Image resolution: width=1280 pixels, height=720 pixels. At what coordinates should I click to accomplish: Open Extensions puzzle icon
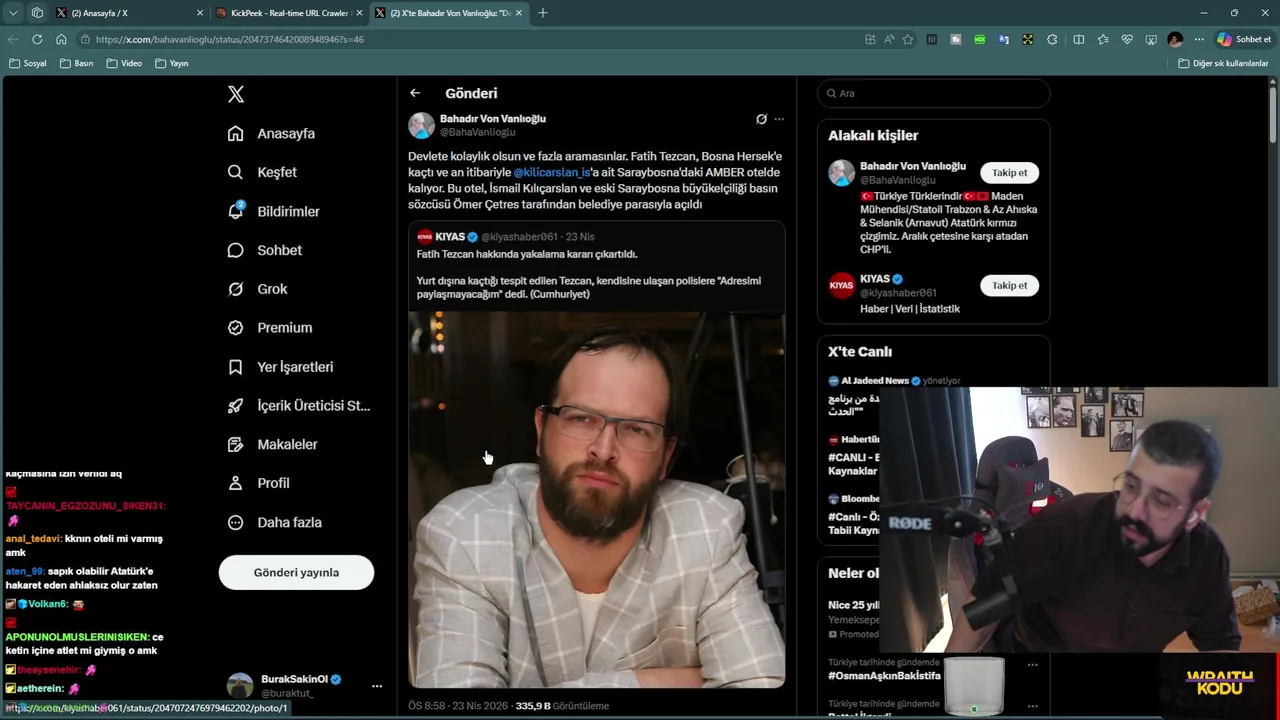1052,39
